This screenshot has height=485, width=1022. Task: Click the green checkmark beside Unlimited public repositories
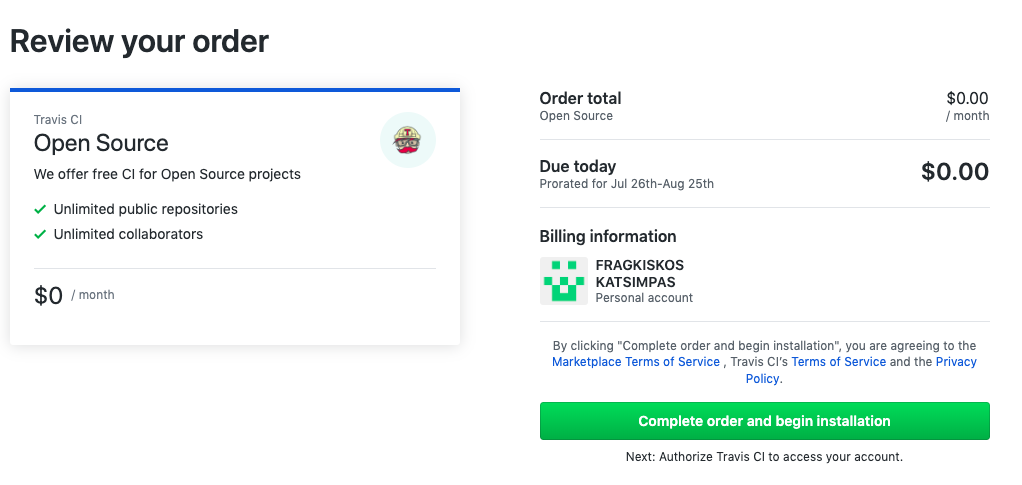tap(40, 209)
